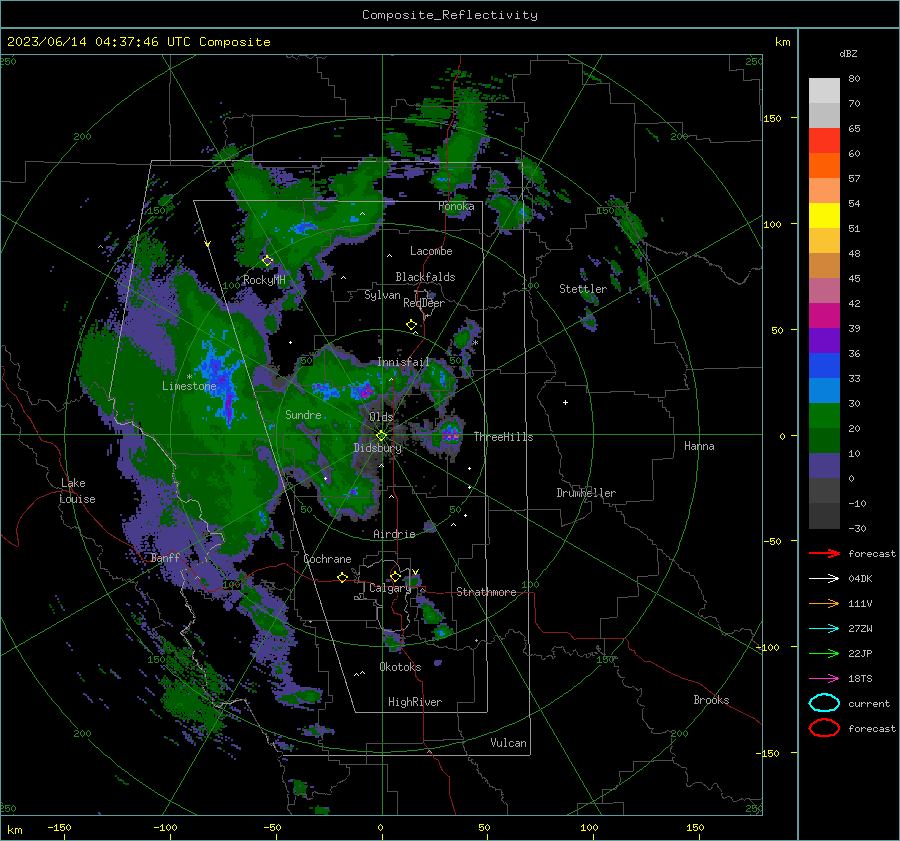
Task: Click the Didsbury town label
Action: coord(377,448)
